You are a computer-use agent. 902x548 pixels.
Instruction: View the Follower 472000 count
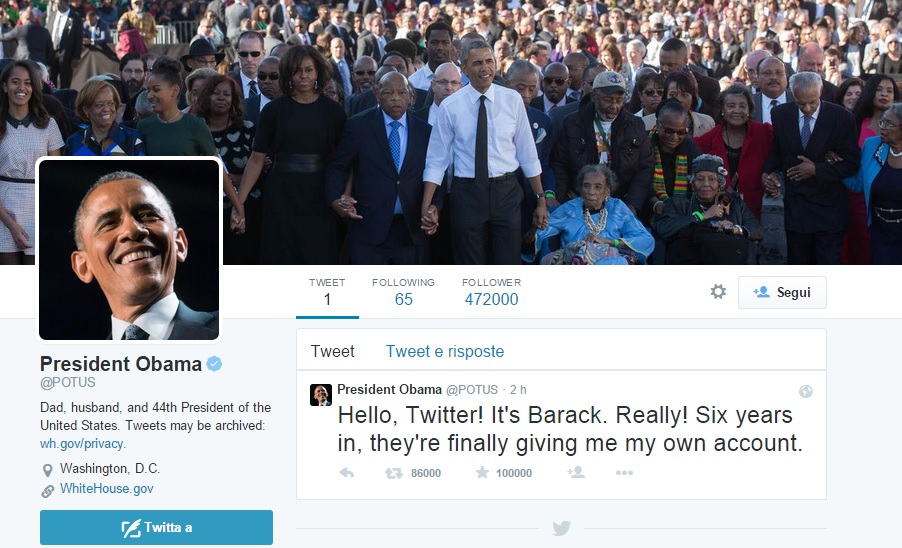[x=491, y=292]
